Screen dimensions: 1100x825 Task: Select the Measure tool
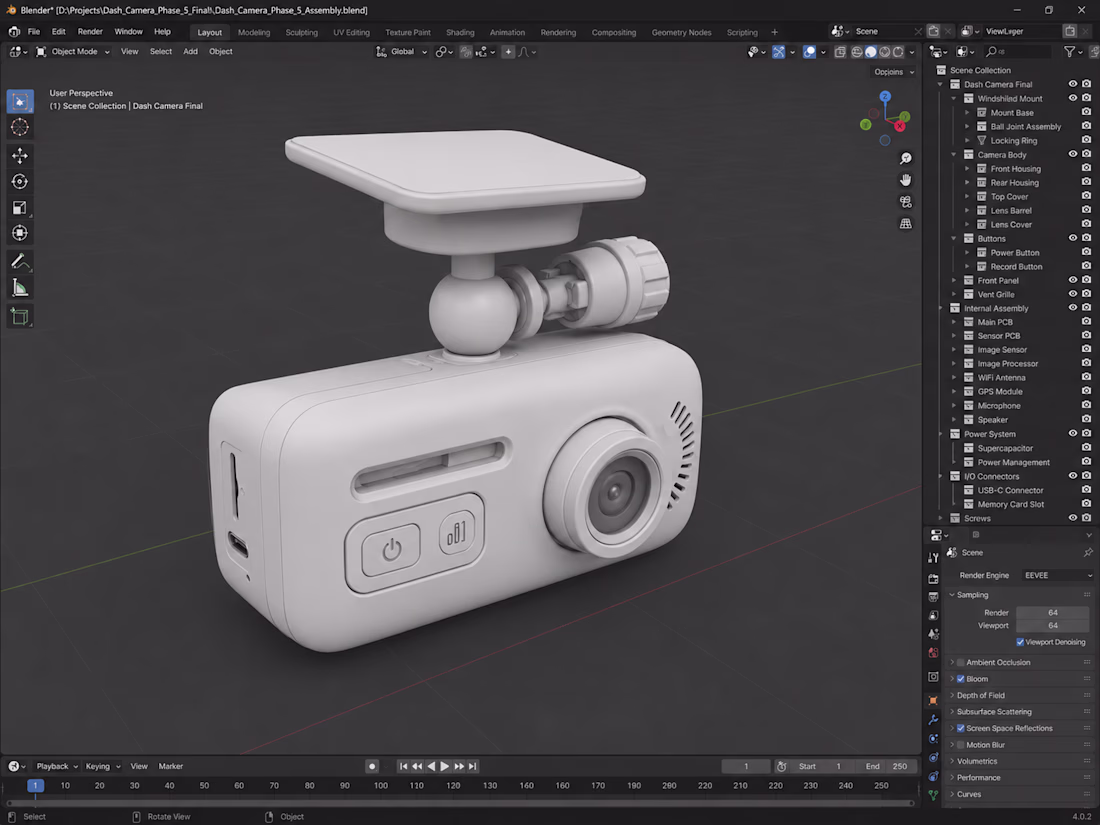click(x=20, y=288)
